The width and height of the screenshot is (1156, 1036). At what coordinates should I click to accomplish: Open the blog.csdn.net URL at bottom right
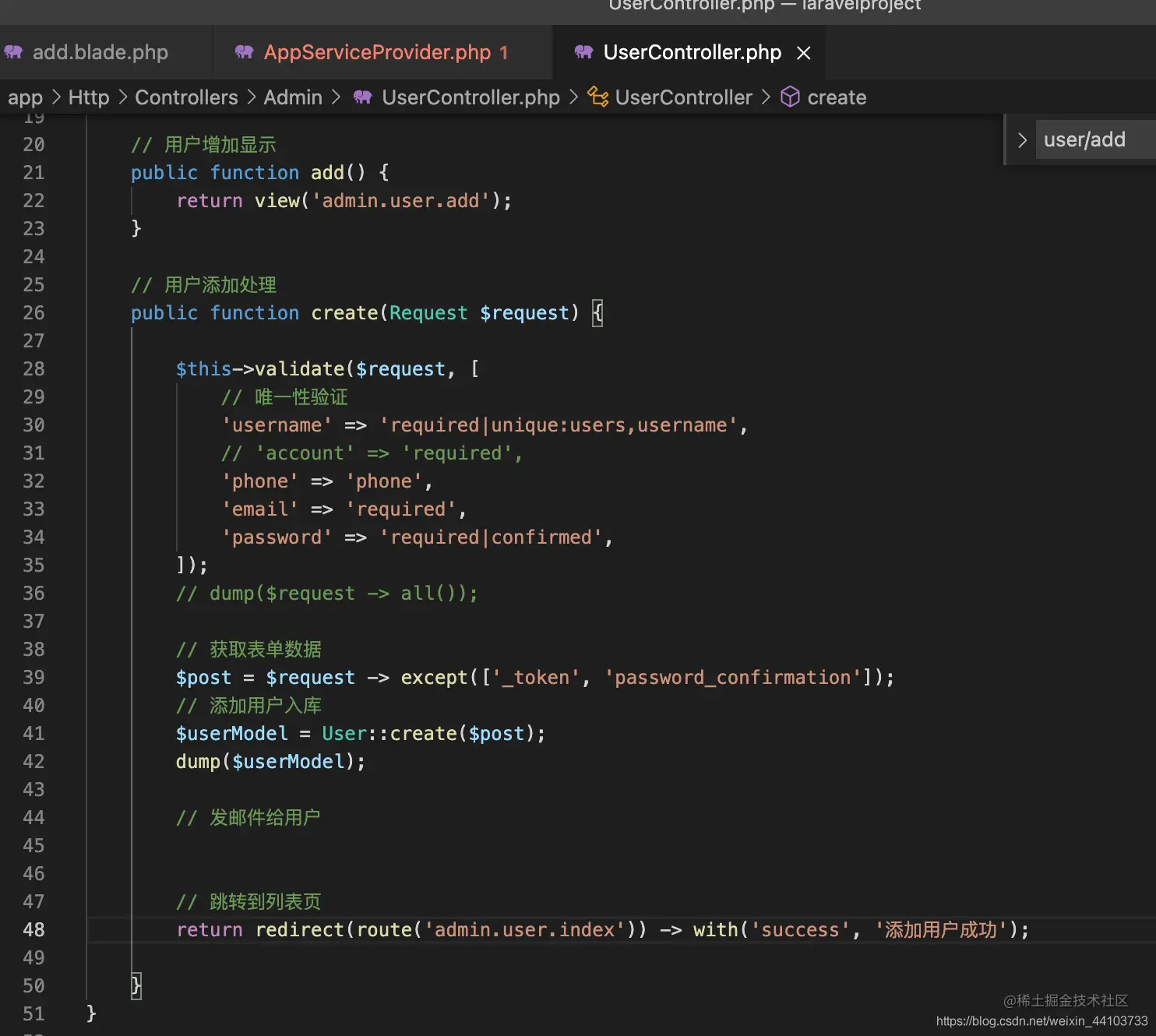click(1041, 1020)
